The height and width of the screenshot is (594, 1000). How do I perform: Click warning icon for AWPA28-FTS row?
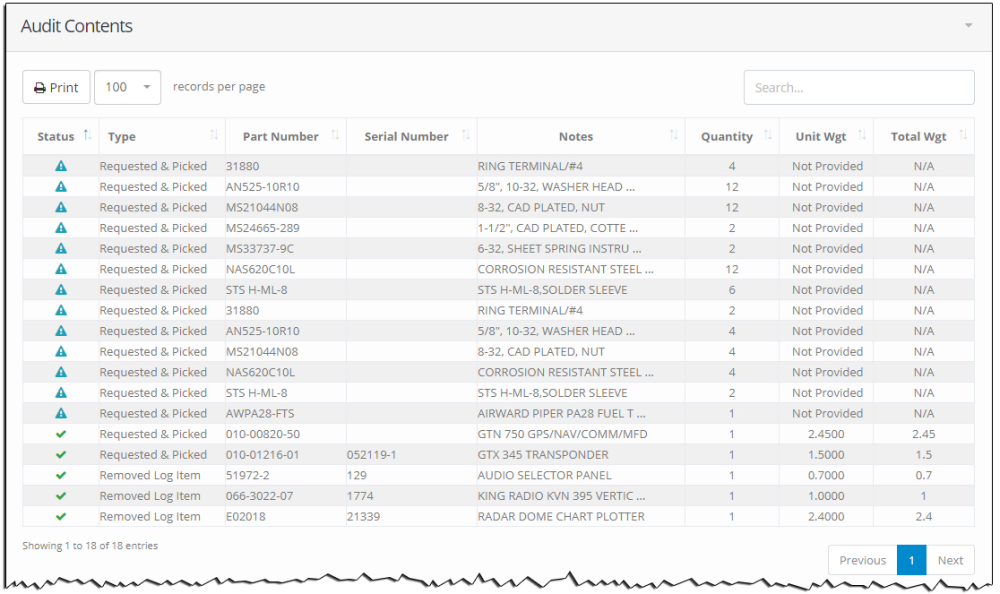61,413
